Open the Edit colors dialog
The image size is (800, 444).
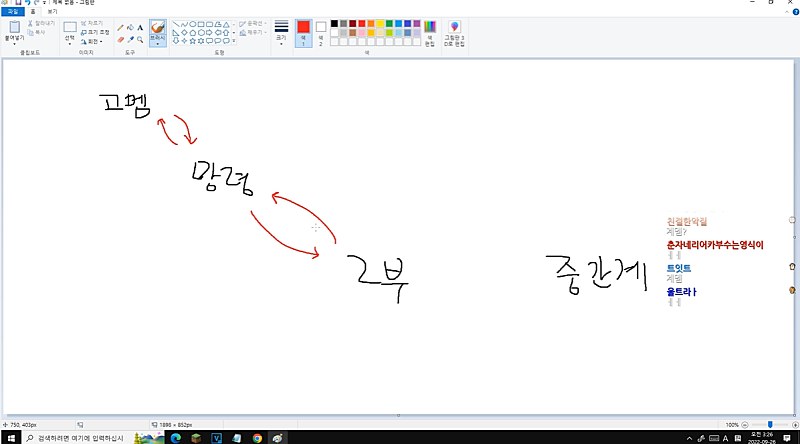click(430, 34)
